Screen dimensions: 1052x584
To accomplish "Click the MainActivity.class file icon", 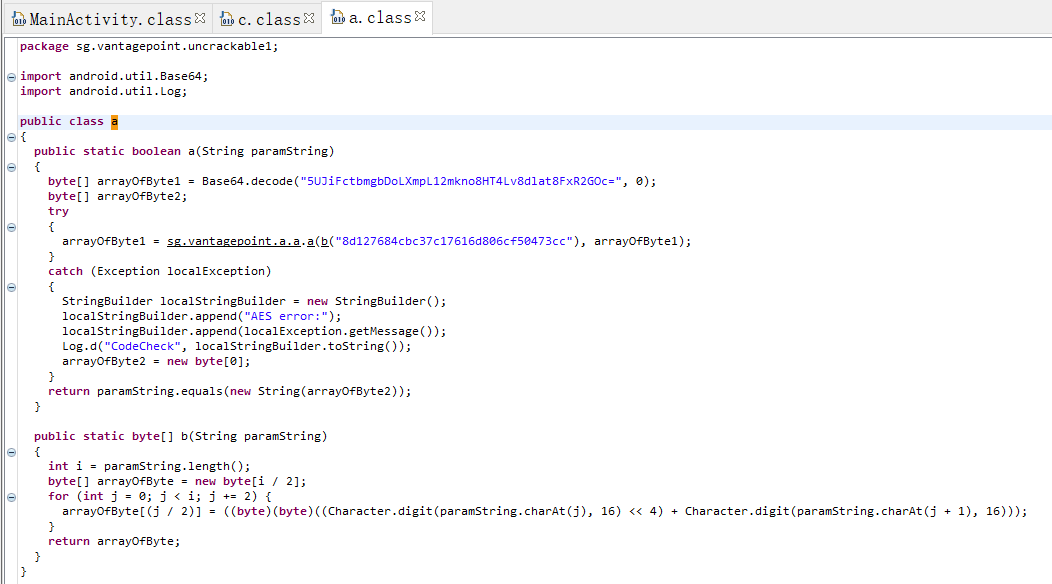I will coord(19,19).
